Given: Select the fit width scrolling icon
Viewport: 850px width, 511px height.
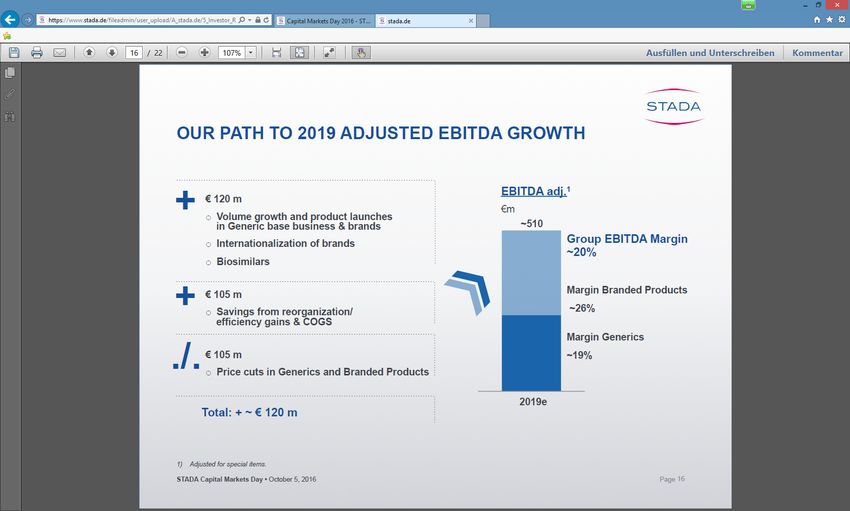Looking at the screenshot, I should 276,53.
